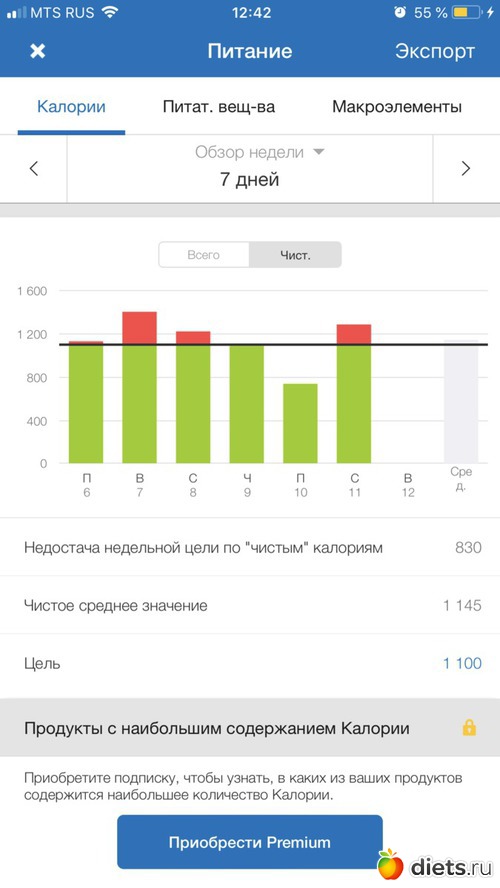The width and height of the screenshot is (500, 888).
Task: Tap the dropdown triangle beside Обзор недели
Action: pos(319,152)
